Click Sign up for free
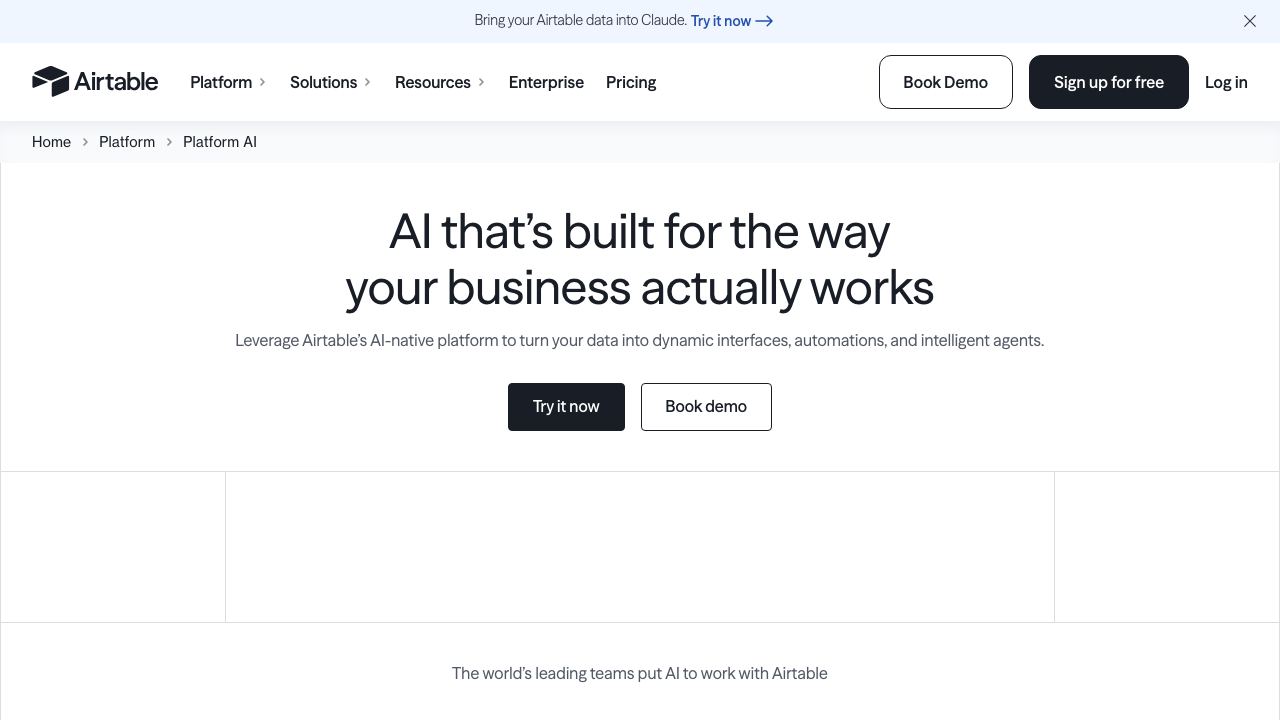1280x720 pixels. (1109, 82)
